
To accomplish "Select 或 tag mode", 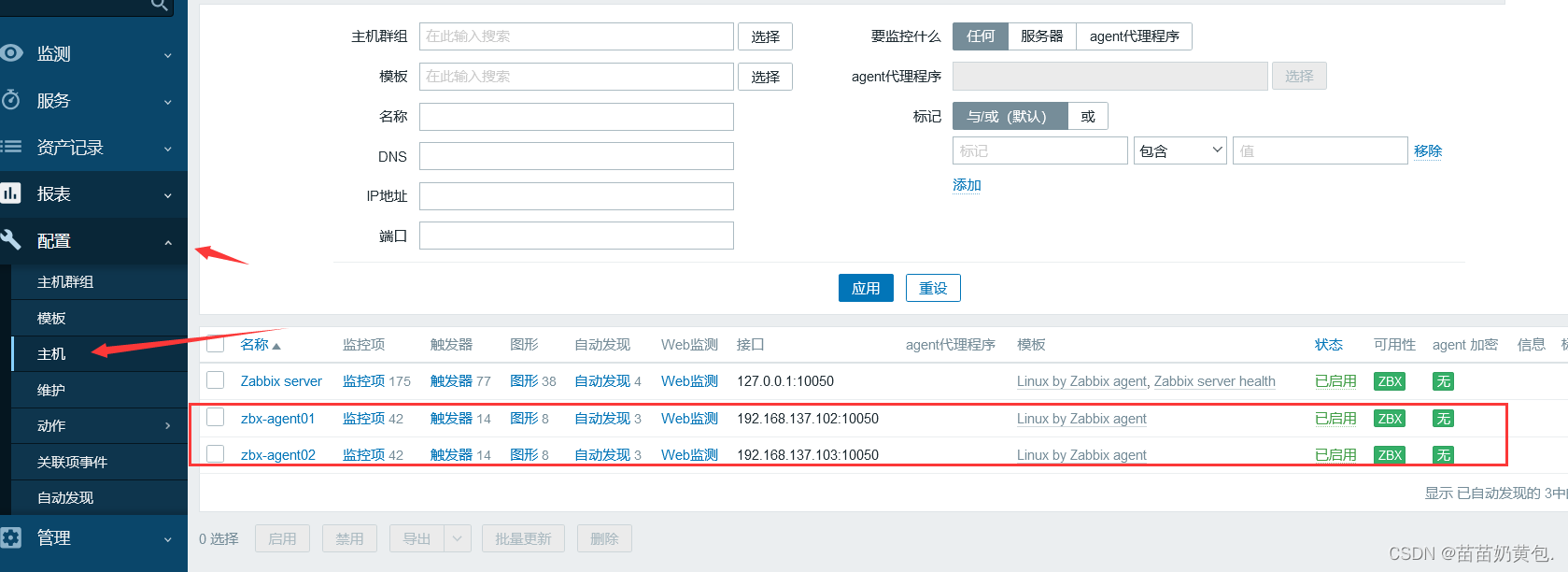I will [x=1088, y=117].
